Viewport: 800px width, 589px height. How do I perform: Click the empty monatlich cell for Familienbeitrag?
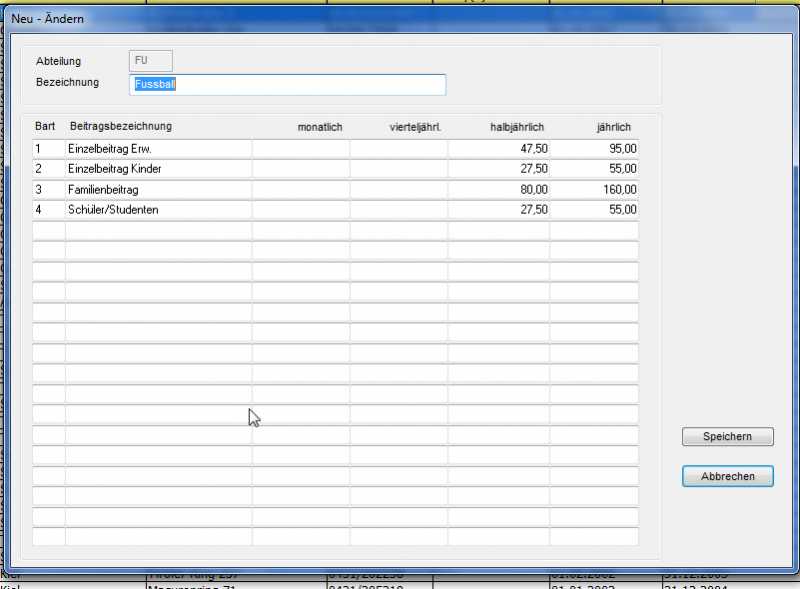pos(301,190)
